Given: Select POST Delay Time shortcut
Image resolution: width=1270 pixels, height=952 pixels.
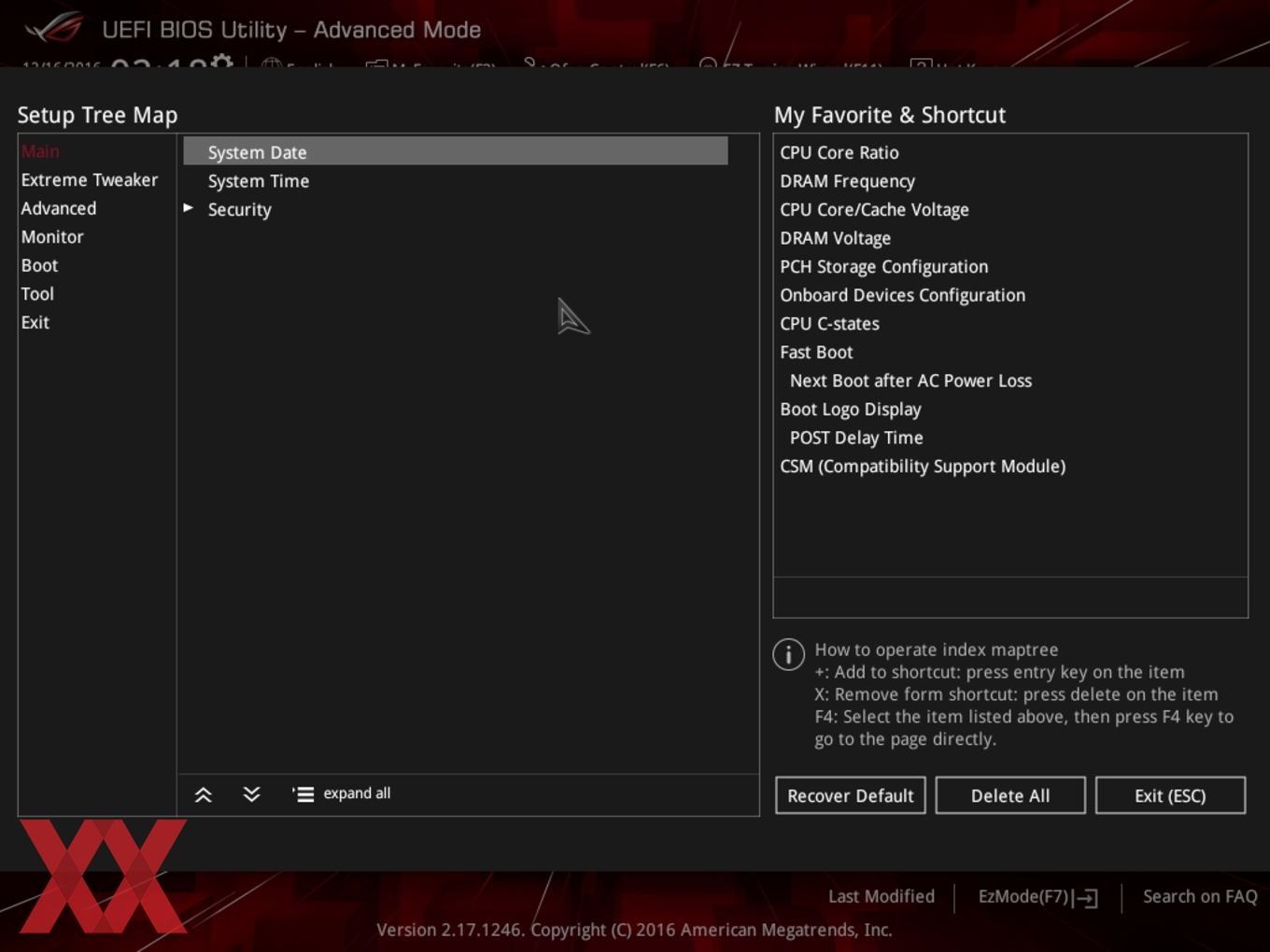Looking at the screenshot, I should click(856, 438).
